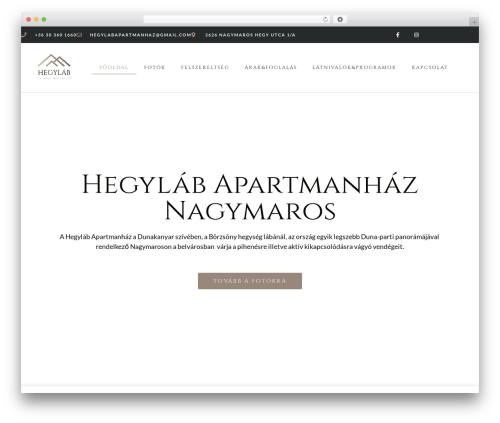Open the Instagram profile icon
Screen dimensions: 500x423
coord(416,35)
